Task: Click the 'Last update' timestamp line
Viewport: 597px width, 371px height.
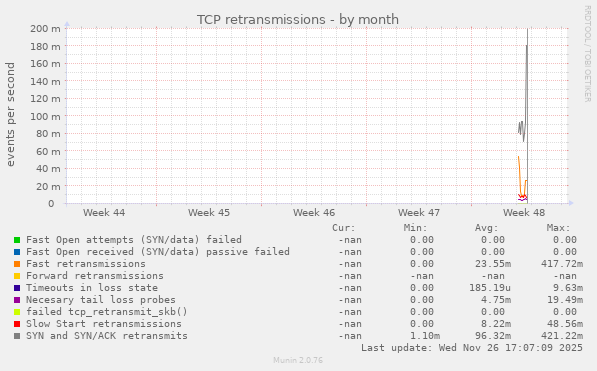Action: click(x=472, y=348)
